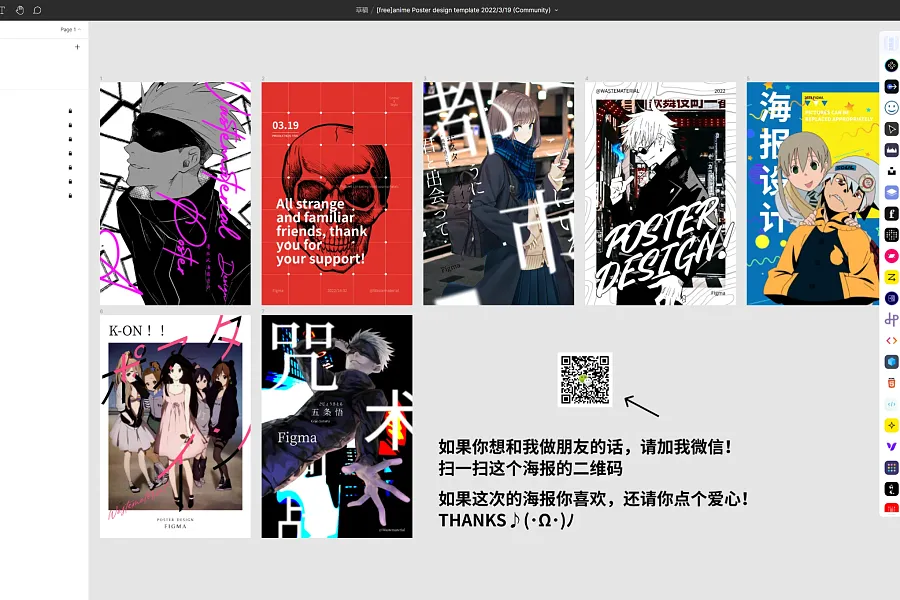Select the 'POSTER DESIGN!' black-and-white poster

[x=660, y=193]
